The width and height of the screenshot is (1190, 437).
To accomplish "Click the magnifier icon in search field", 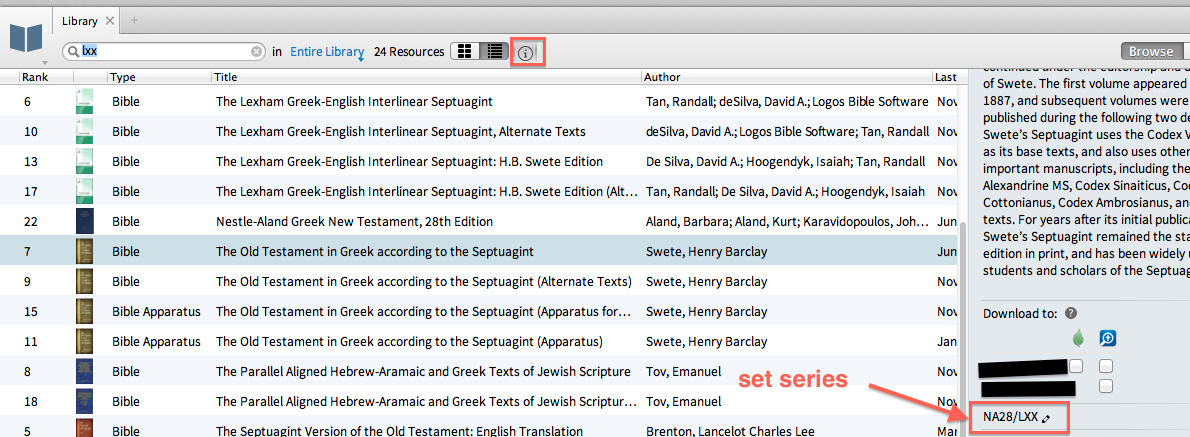I will point(74,52).
